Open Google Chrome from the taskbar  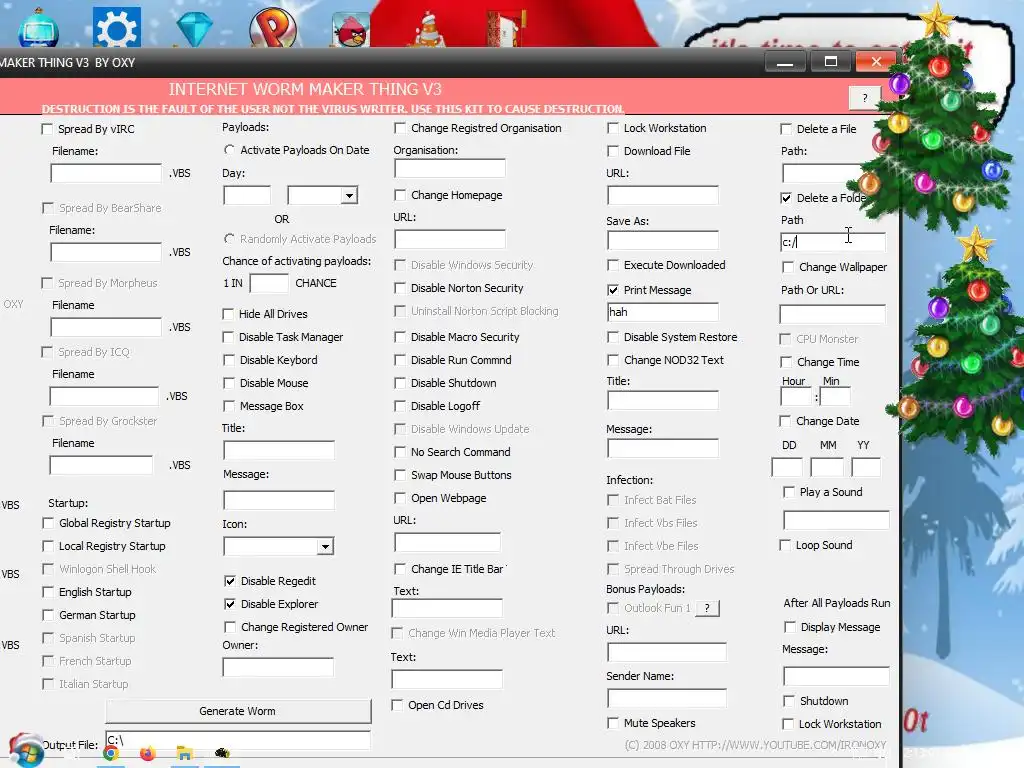(111, 754)
